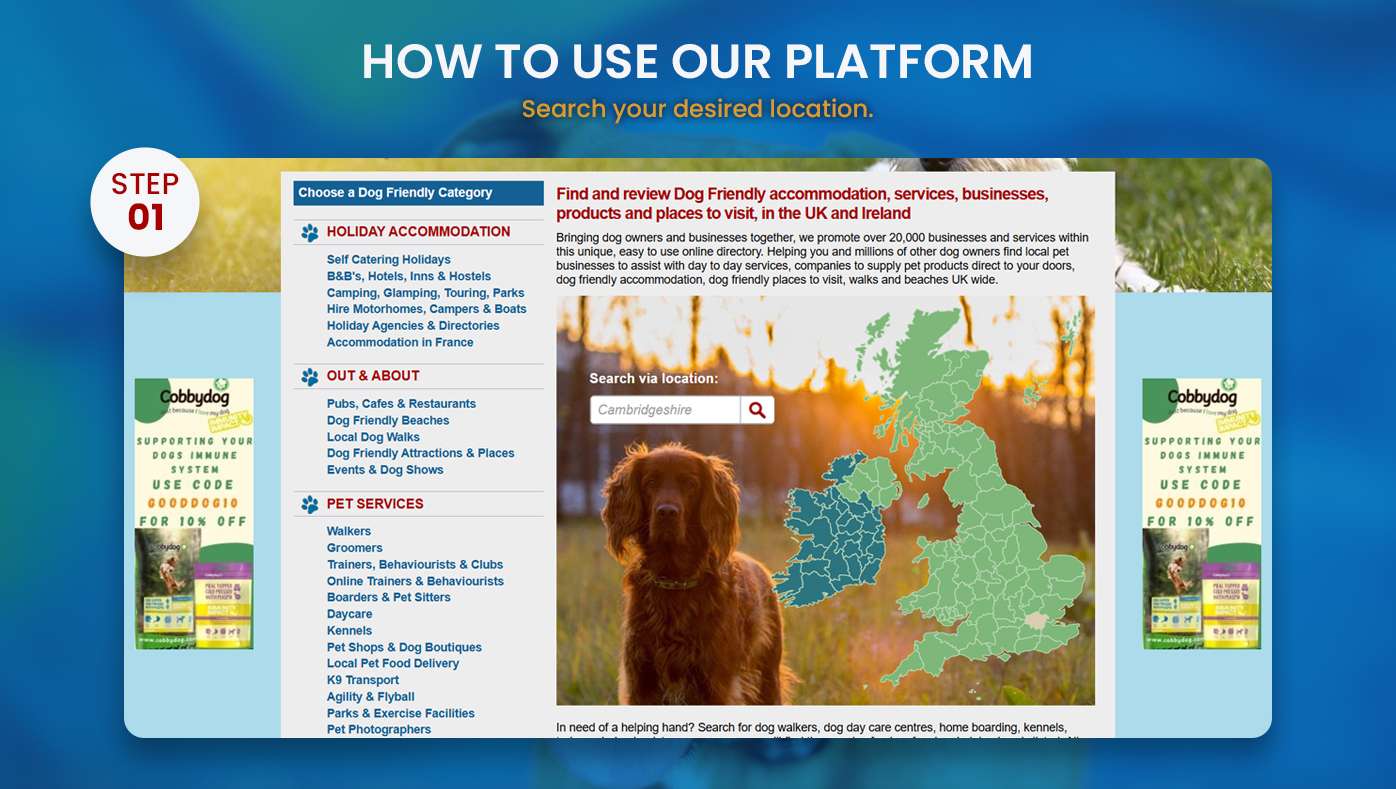Open the Walkers link
1396x789 pixels.
click(x=349, y=532)
